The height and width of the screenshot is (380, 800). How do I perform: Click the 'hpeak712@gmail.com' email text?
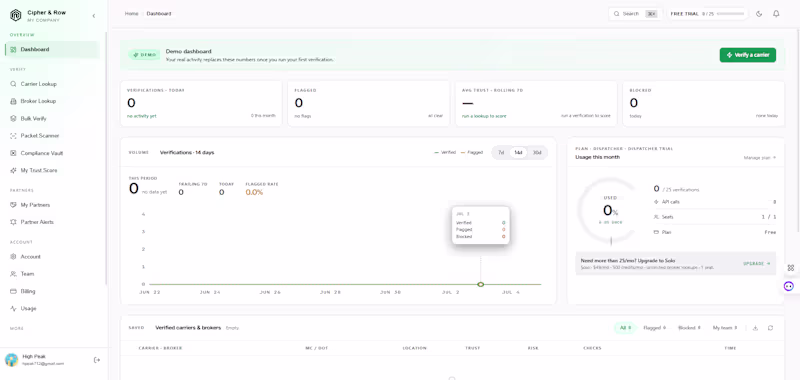(43, 364)
